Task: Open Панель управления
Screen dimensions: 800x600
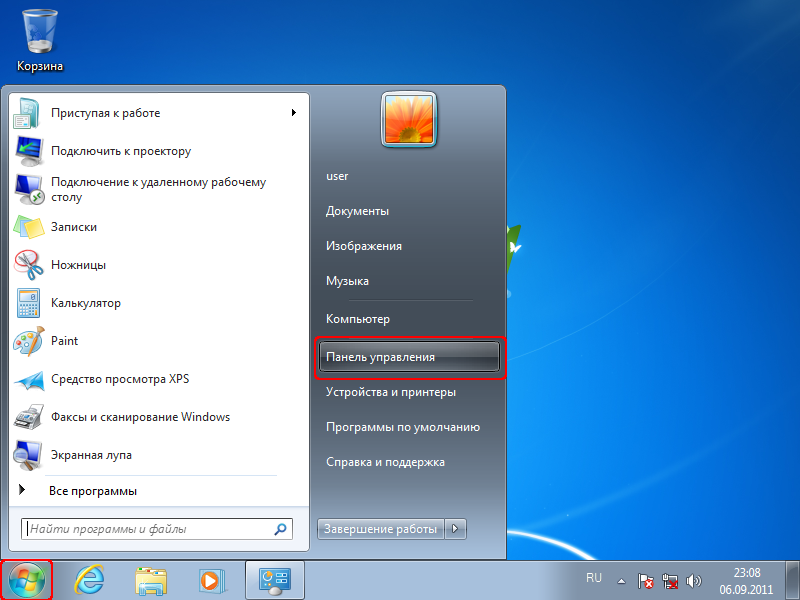Action: 409,357
